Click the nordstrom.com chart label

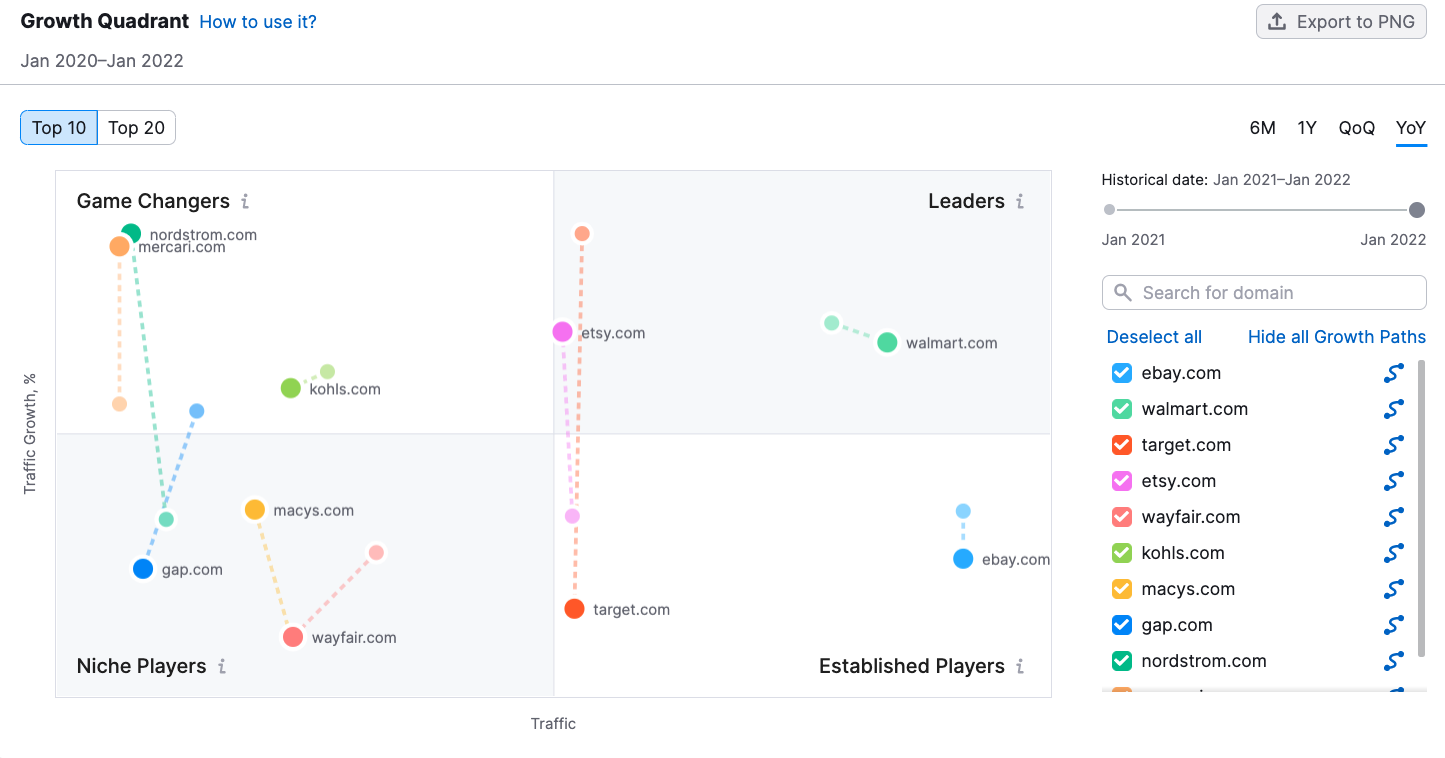[x=203, y=235]
